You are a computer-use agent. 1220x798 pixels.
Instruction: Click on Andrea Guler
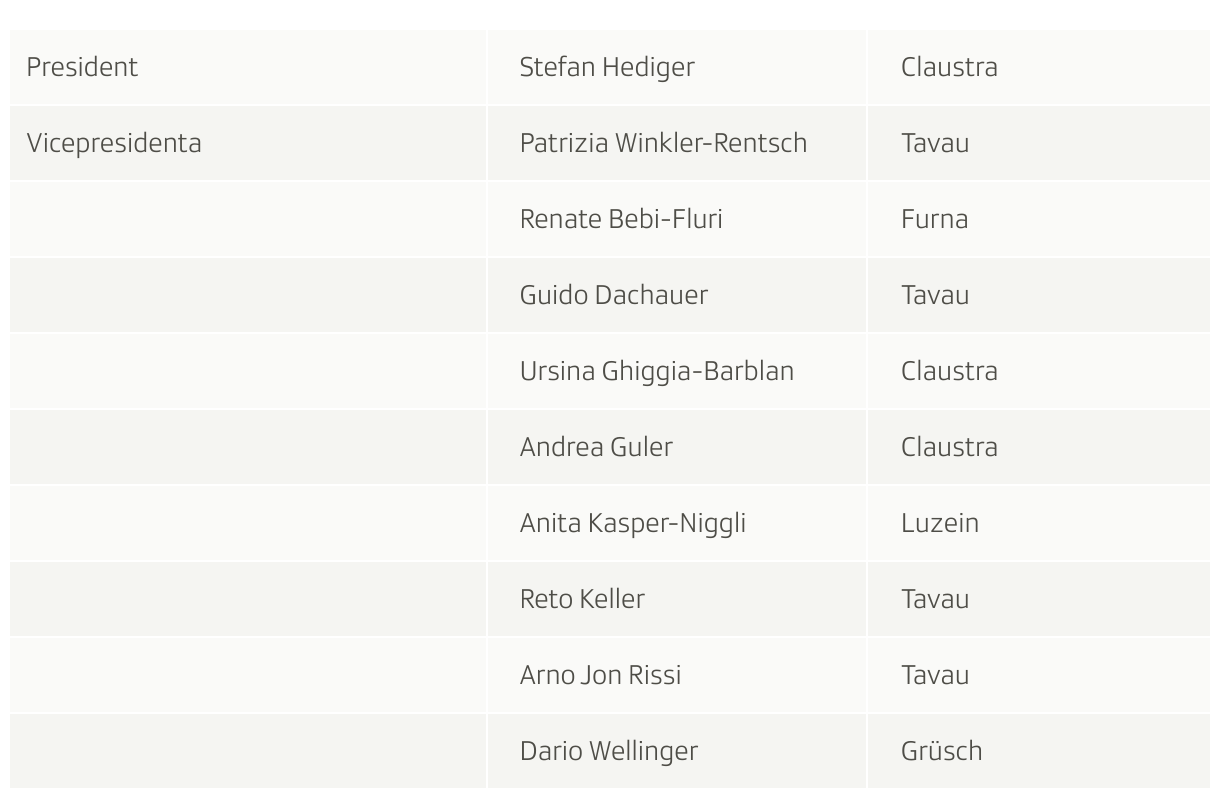click(x=596, y=447)
